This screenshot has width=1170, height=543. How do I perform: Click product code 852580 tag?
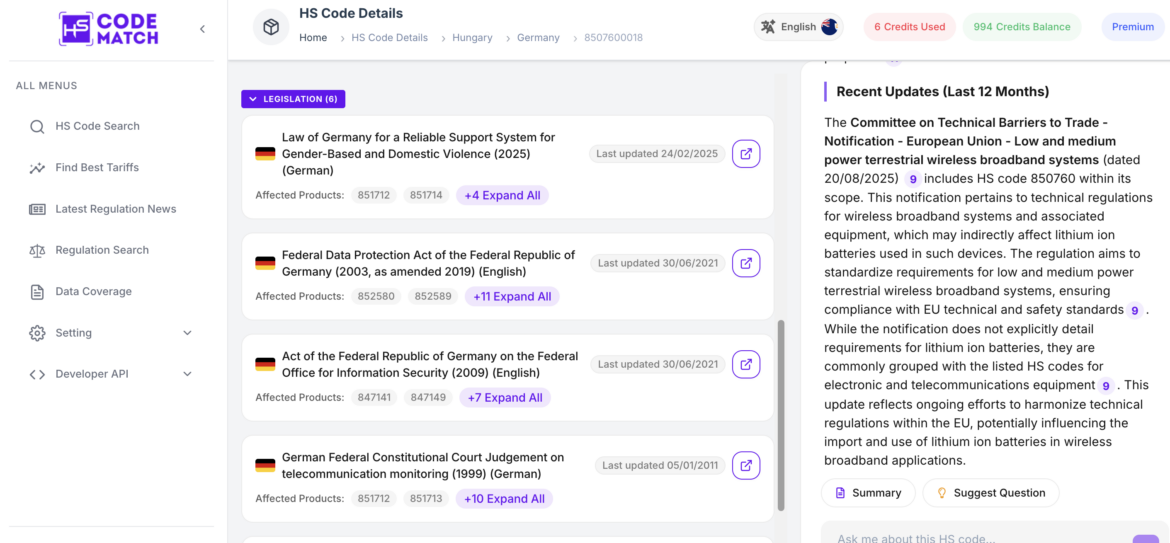tap(376, 297)
